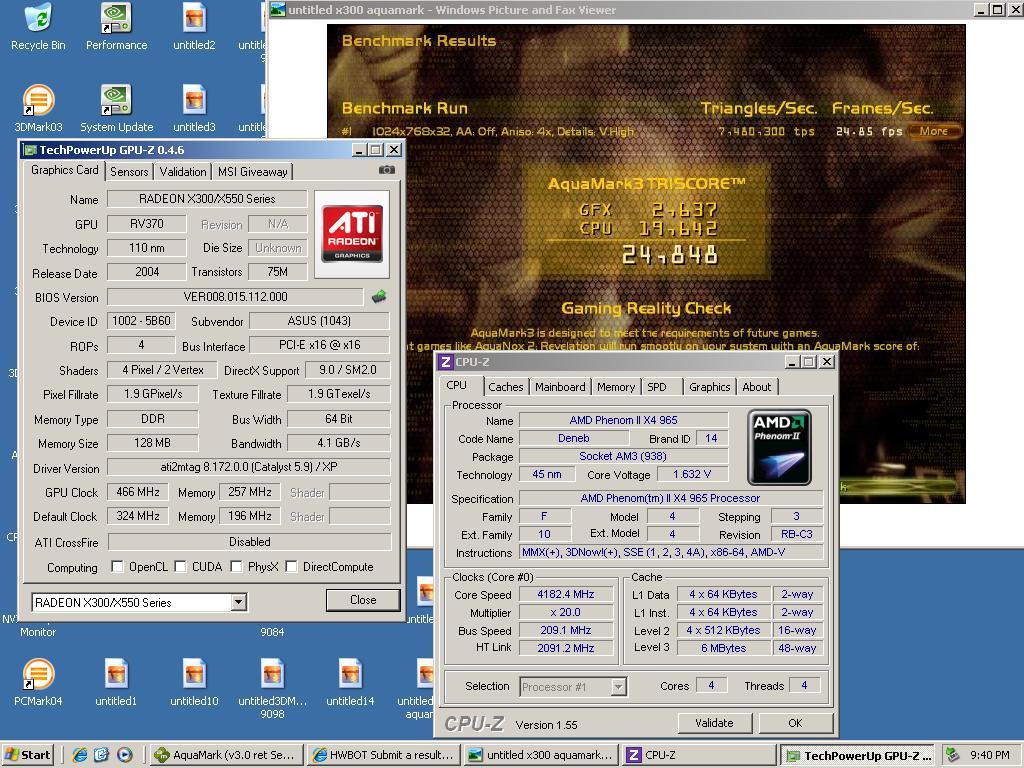The height and width of the screenshot is (768, 1024).
Task: Open the System Update desktop shortcut
Action: tap(116, 109)
